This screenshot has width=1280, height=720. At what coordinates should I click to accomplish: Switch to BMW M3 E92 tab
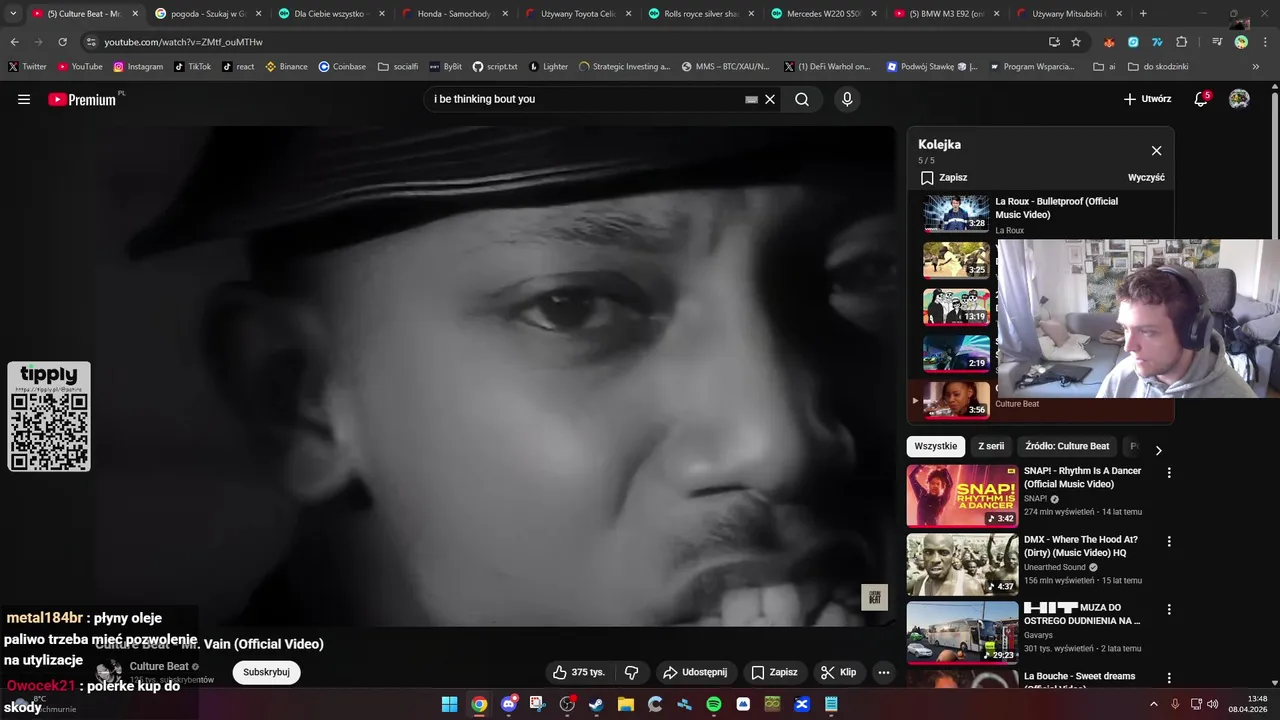click(947, 14)
